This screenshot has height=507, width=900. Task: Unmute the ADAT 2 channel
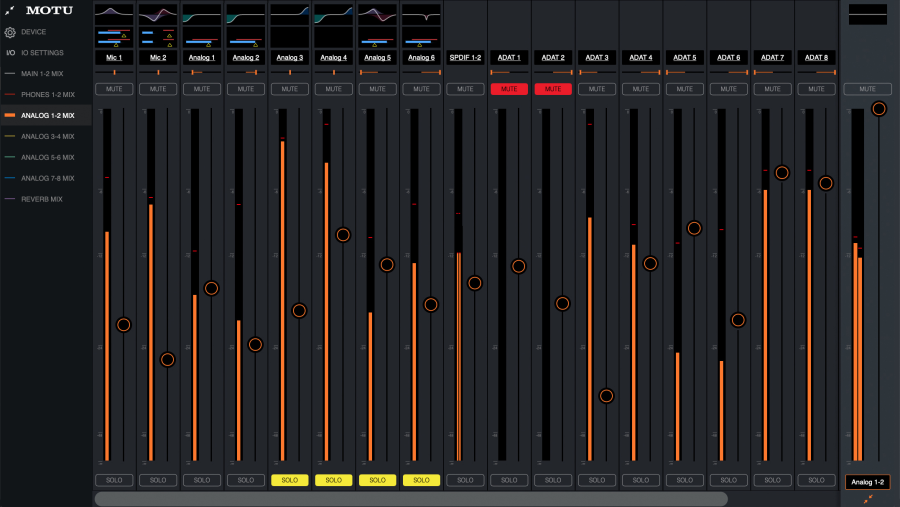pyautogui.click(x=553, y=89)
